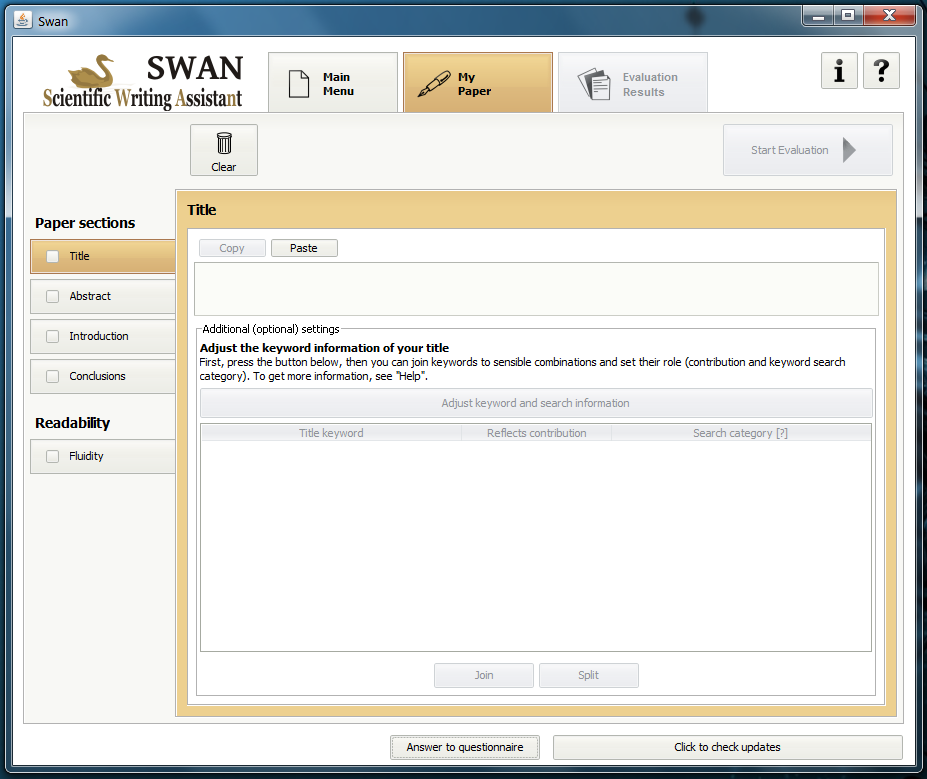Click the Copy button
Viewport: 927px width, 779px height.
coord(232,248)
